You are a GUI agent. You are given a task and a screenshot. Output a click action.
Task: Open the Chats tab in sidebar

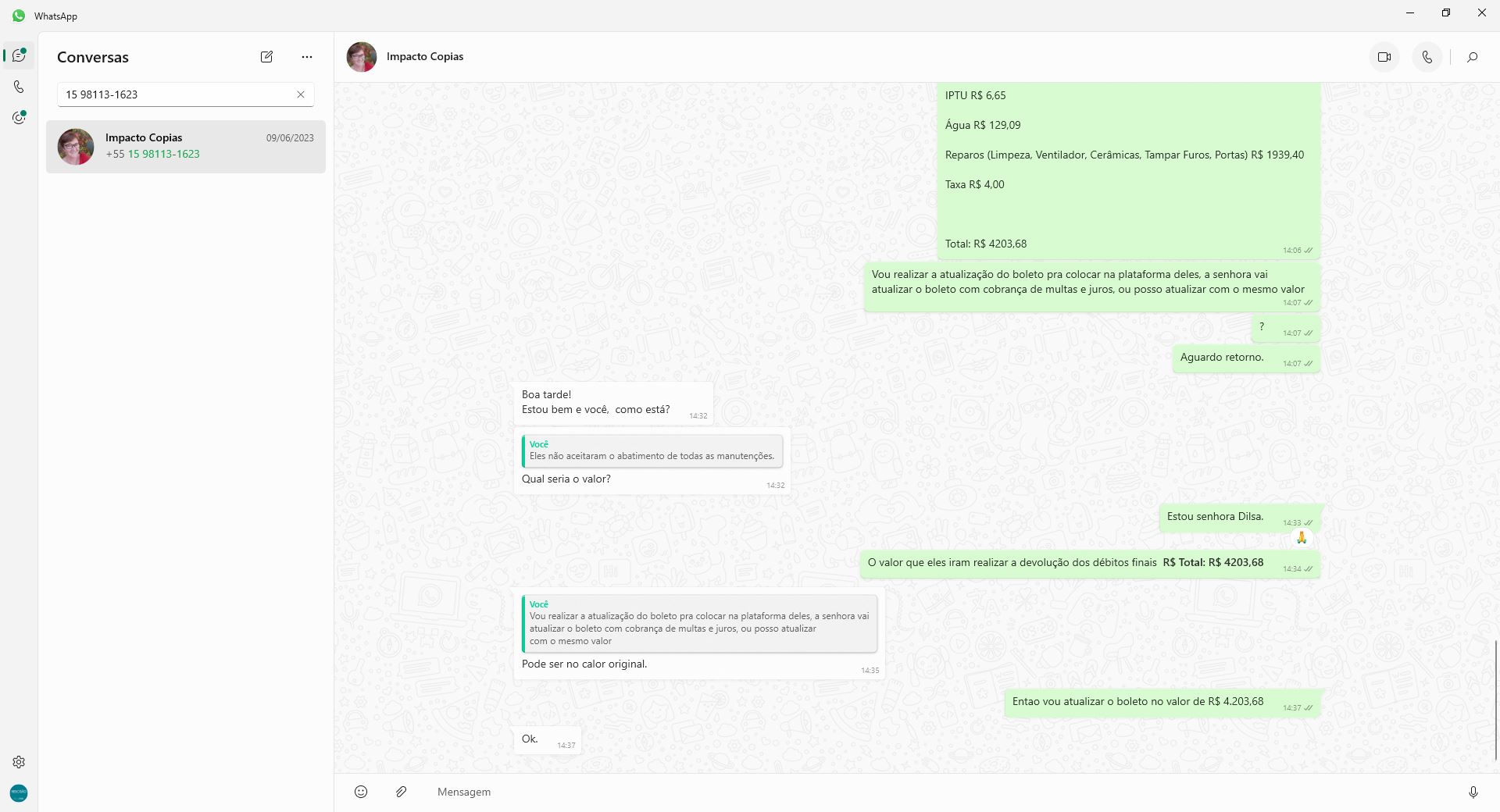19,55
